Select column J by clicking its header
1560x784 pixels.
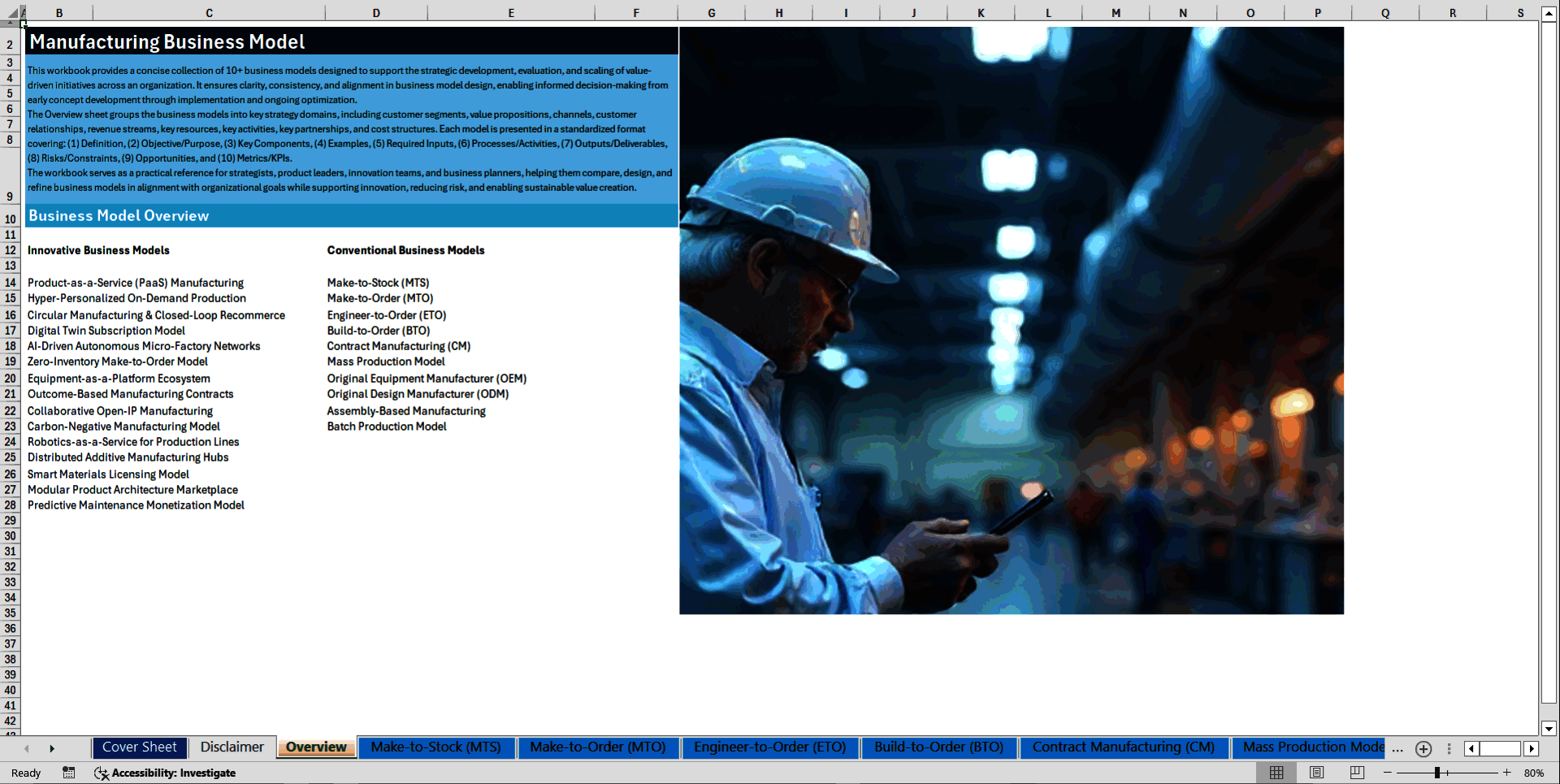pyautogui.click(x=913, y=12)
